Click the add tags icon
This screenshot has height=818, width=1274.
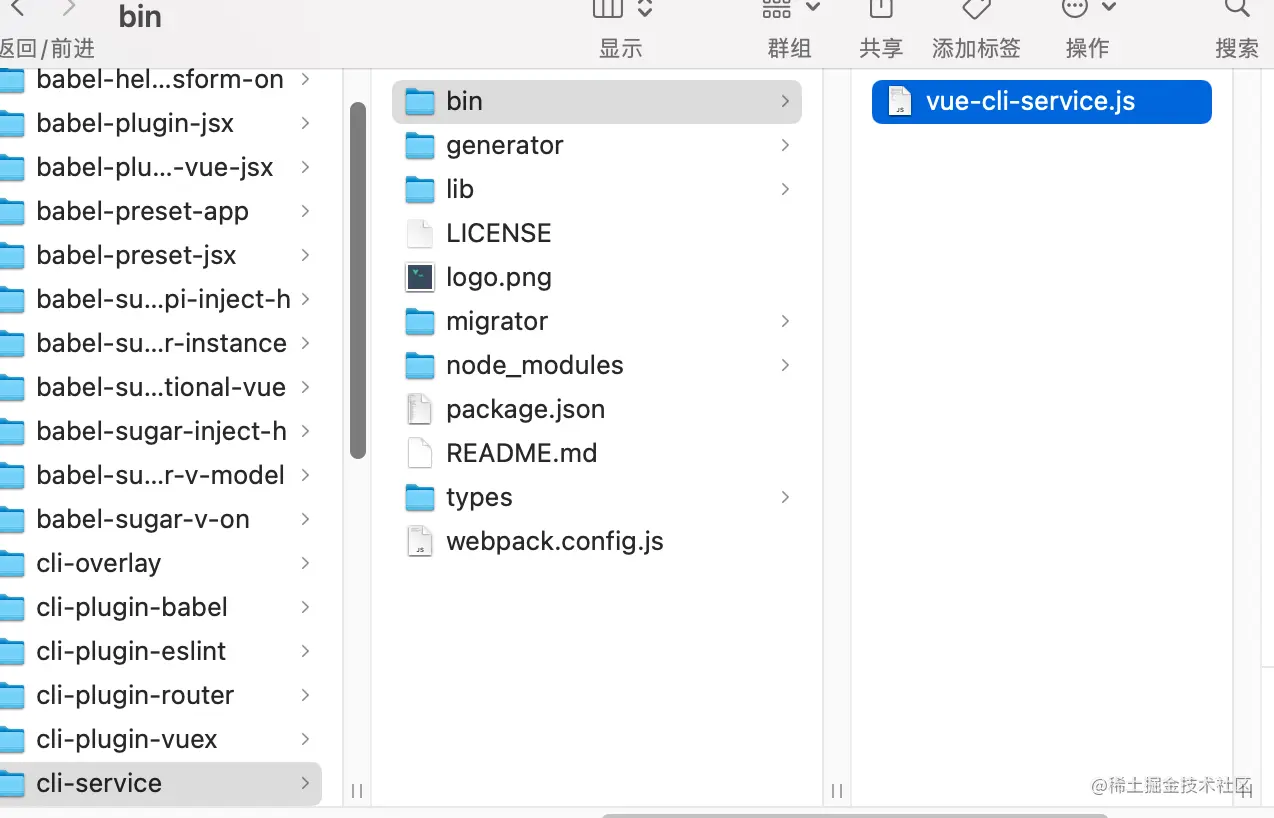[x=976, y=8]
